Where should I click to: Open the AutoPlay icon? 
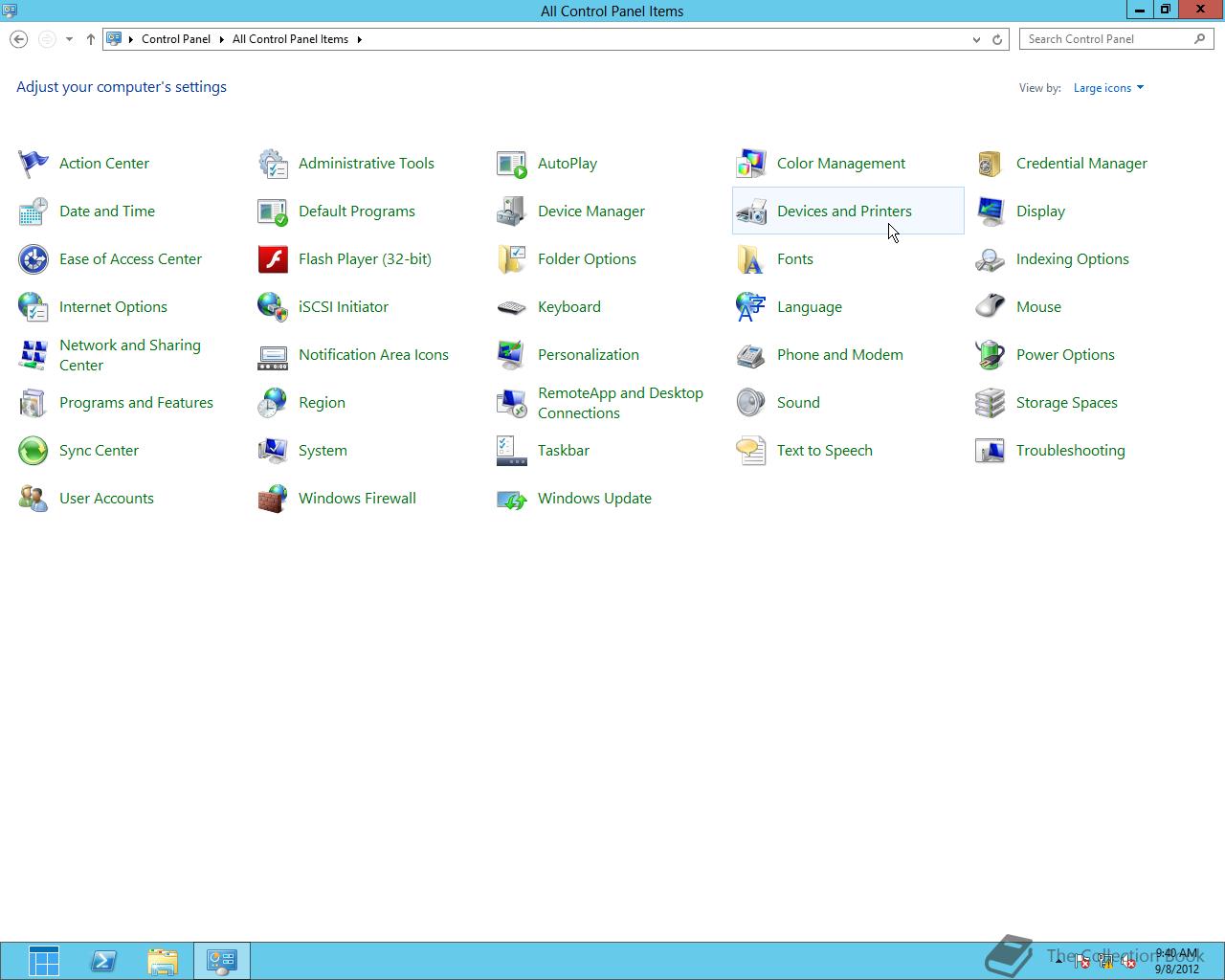click(512, 164)
